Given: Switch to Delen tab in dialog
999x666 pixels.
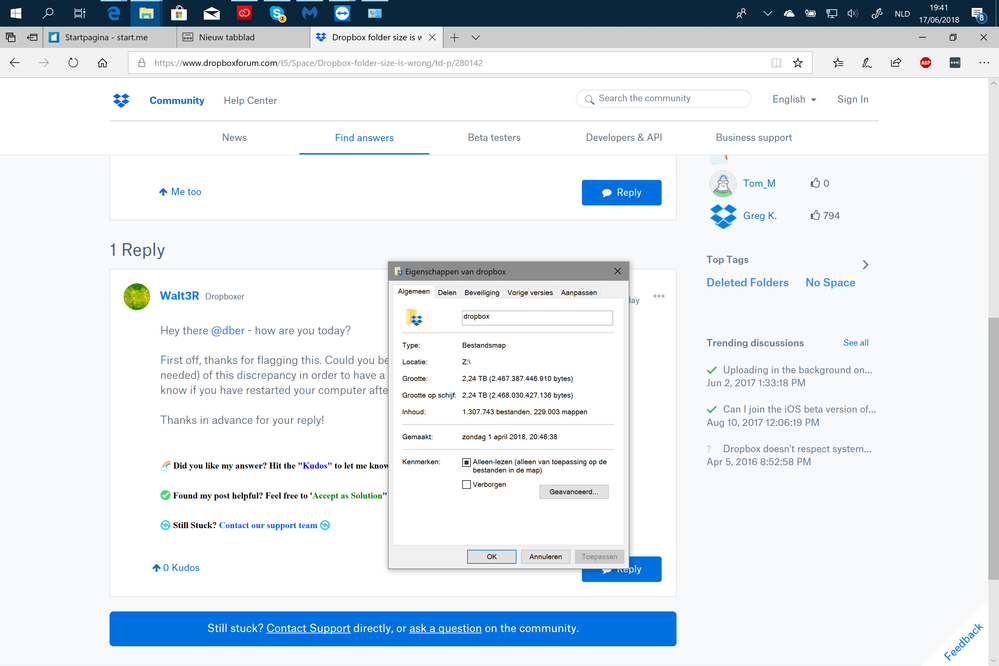Looking at the screenshot, I should (x=447, y=293).
